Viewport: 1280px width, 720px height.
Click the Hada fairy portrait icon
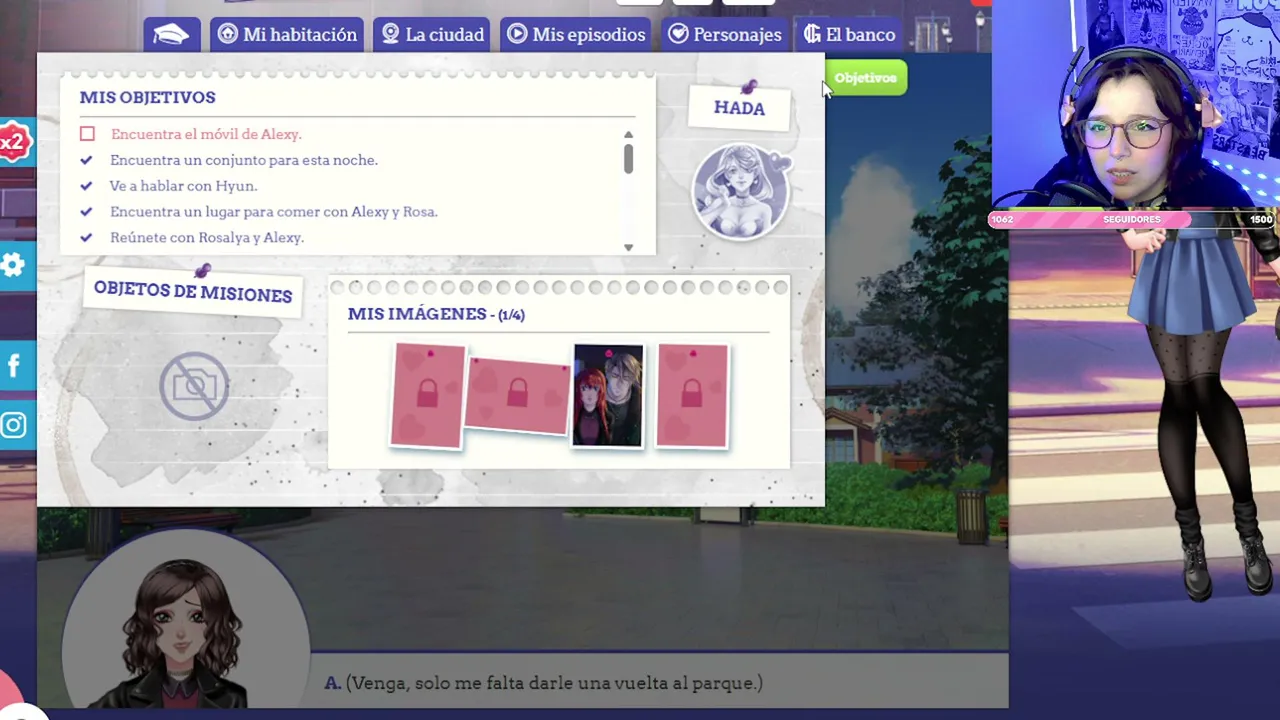pos(742,190)
